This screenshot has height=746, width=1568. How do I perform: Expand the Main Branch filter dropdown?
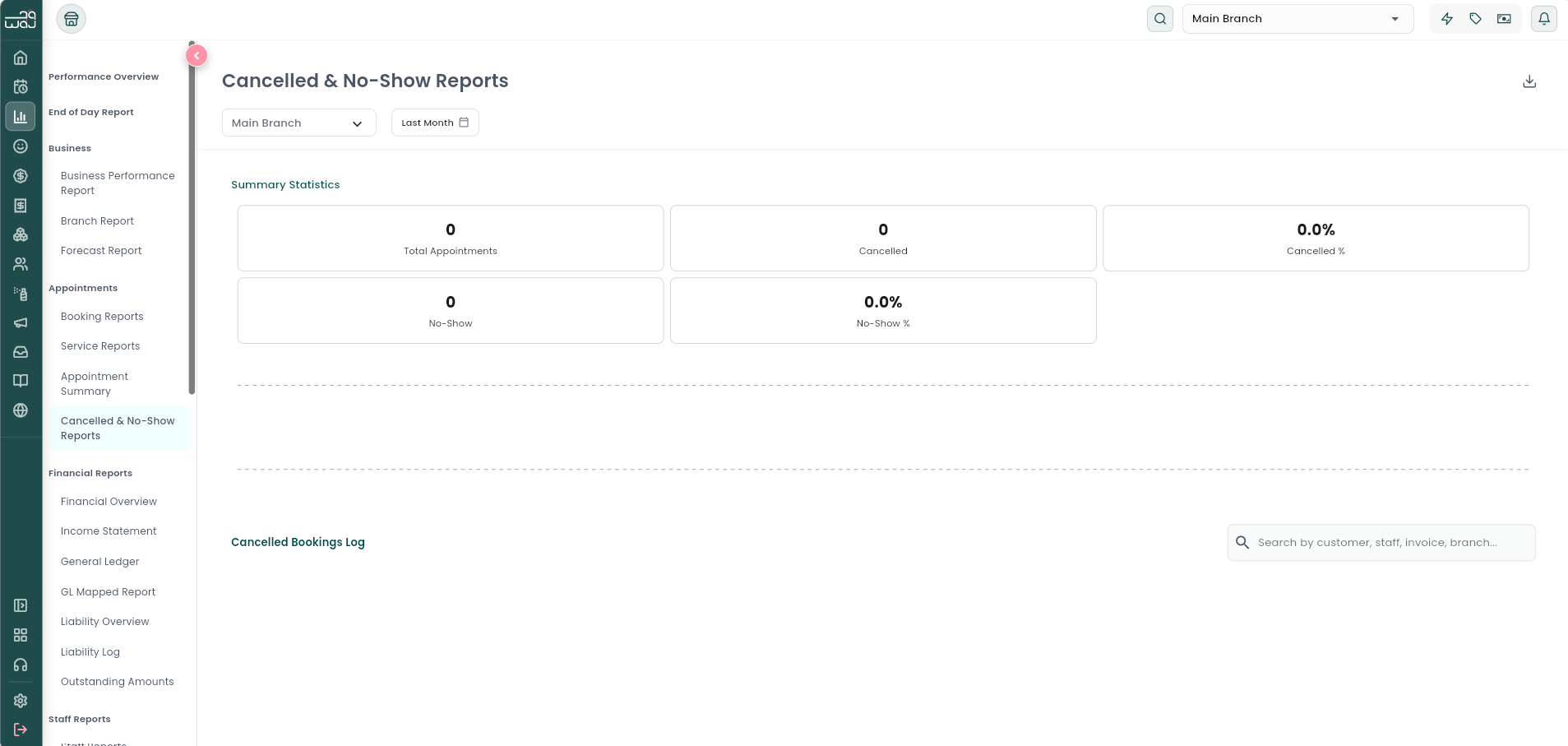point(299,123)
